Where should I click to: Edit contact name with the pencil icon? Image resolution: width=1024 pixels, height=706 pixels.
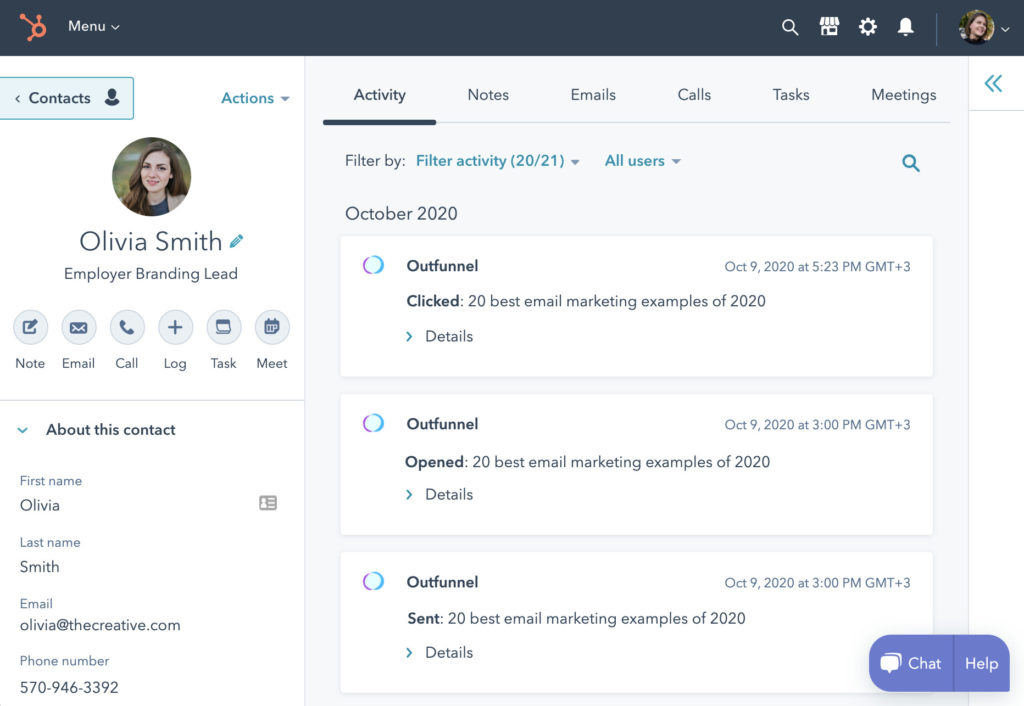[235, 240]
